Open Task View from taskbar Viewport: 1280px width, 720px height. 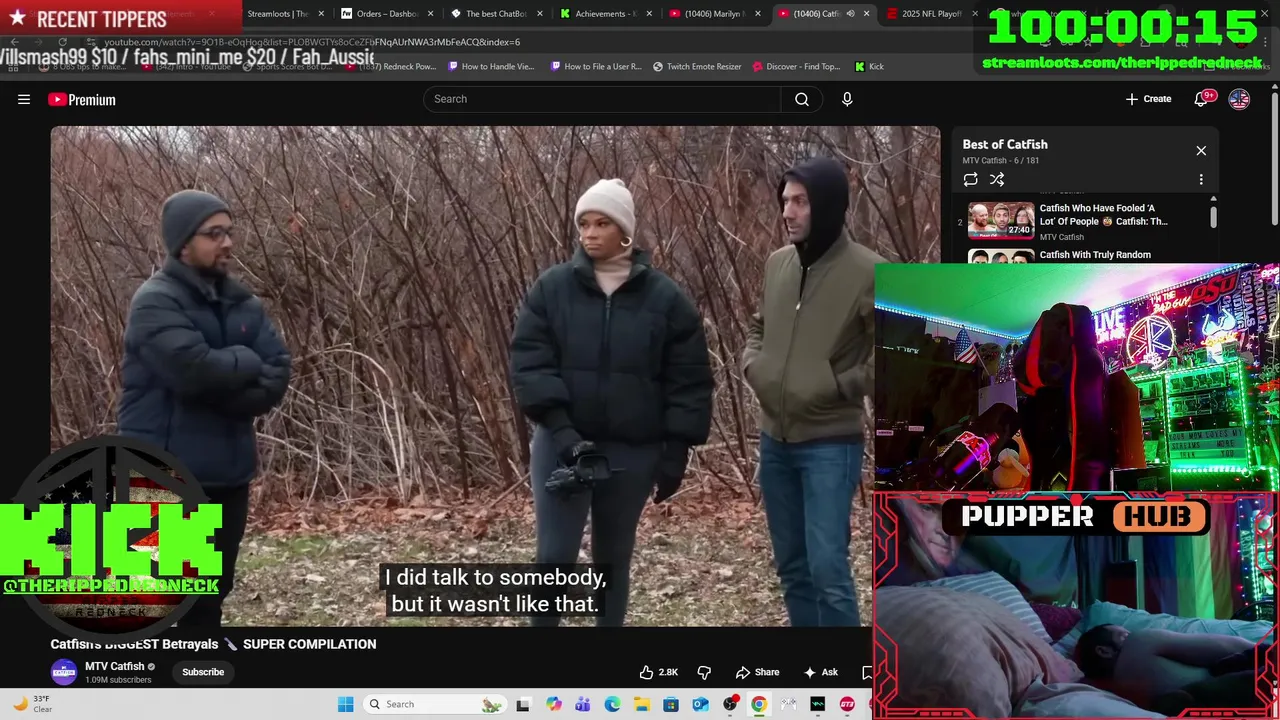(x=522, y=704)
